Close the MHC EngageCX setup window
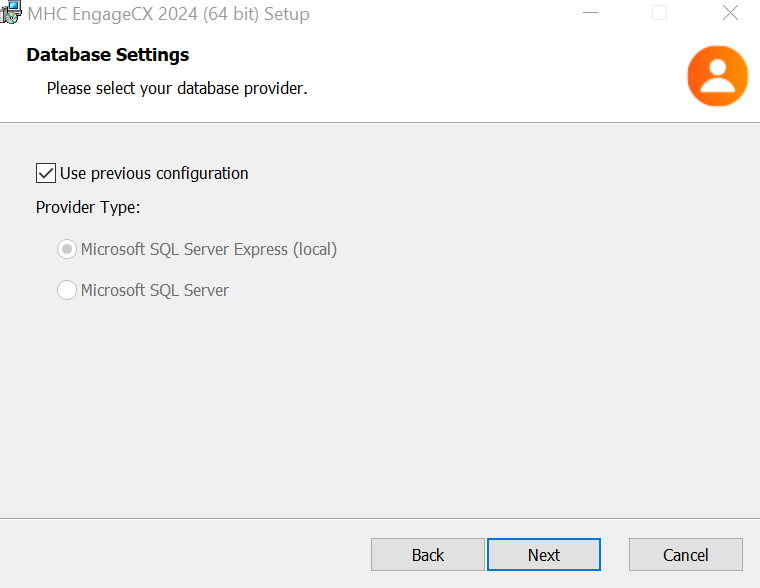760x588 pixels. tap(730, 13)
